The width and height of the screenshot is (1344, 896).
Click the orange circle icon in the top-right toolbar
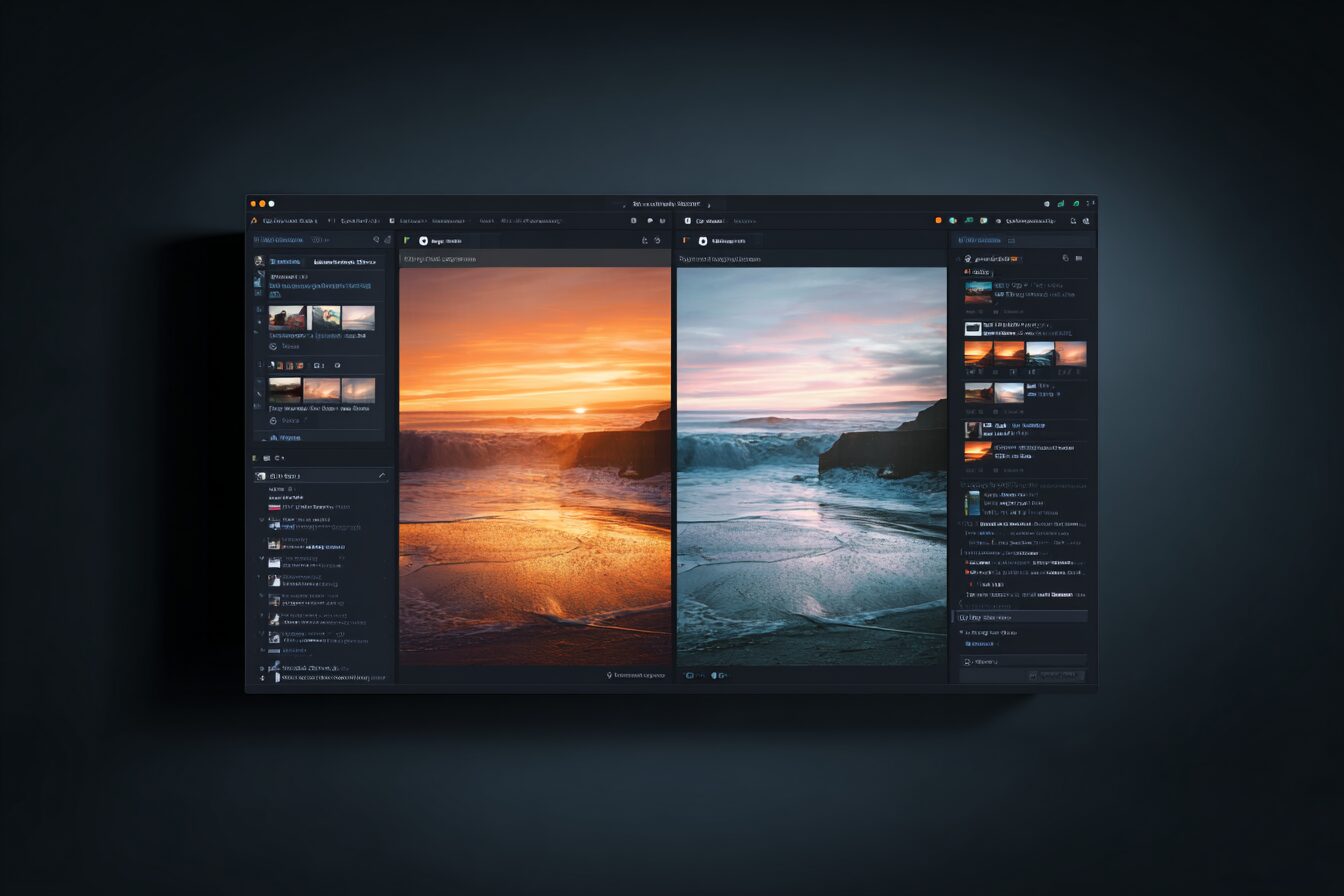pos(939,220)
